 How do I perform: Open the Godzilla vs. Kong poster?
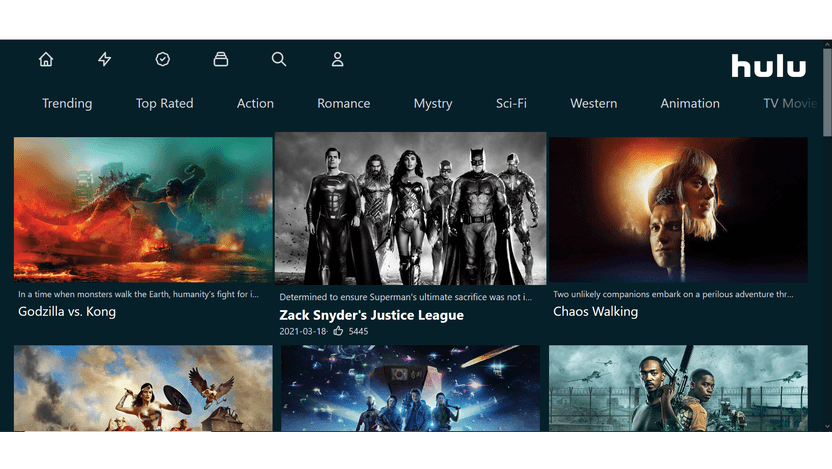(143, 210)
